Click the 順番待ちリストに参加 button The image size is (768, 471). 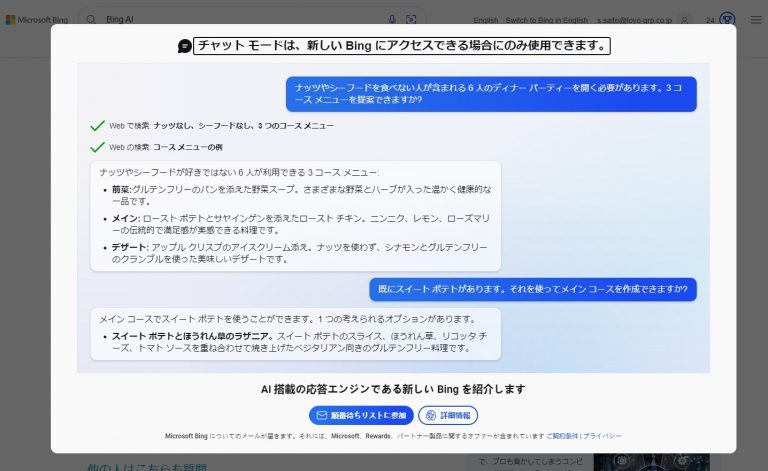(x=361, y=415)
